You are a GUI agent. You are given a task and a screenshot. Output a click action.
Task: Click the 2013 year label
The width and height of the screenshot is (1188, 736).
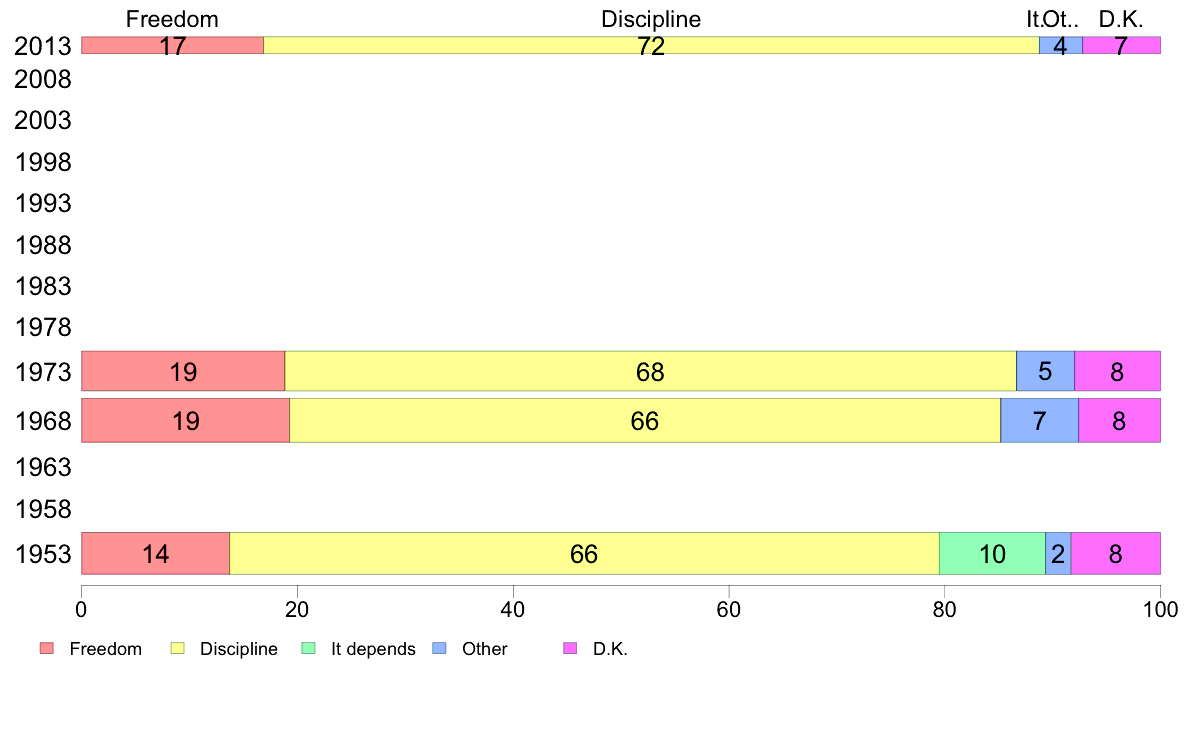[43, 46]
